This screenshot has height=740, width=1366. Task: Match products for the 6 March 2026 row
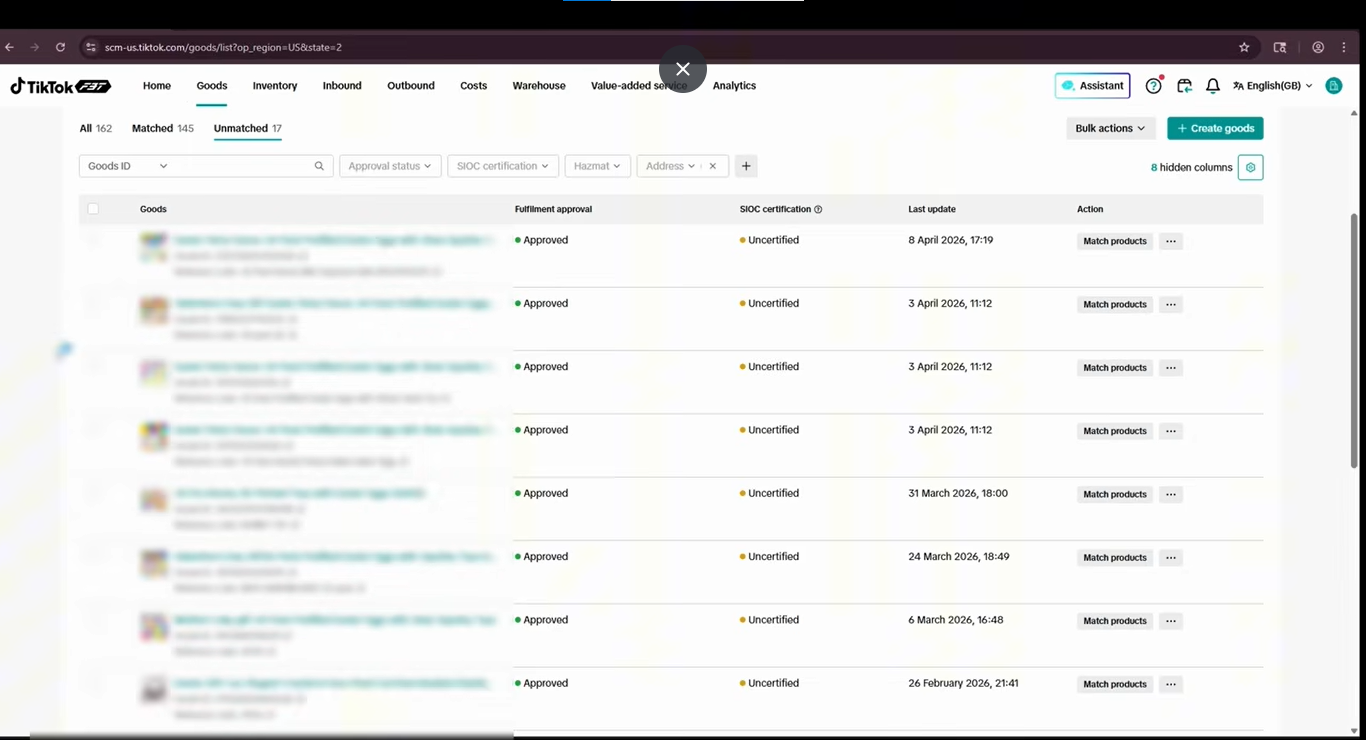tap(1115, 621)
